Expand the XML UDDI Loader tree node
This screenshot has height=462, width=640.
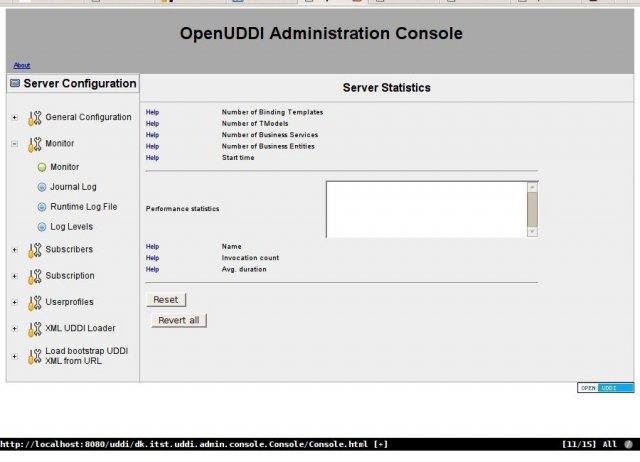(x=15, y=329)
